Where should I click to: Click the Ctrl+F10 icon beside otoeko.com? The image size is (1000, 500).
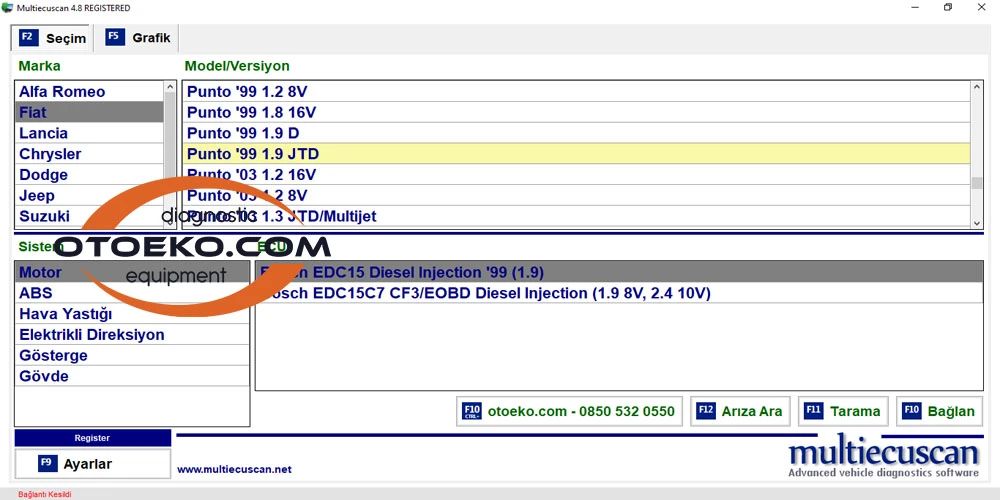[x=472, y=411]
